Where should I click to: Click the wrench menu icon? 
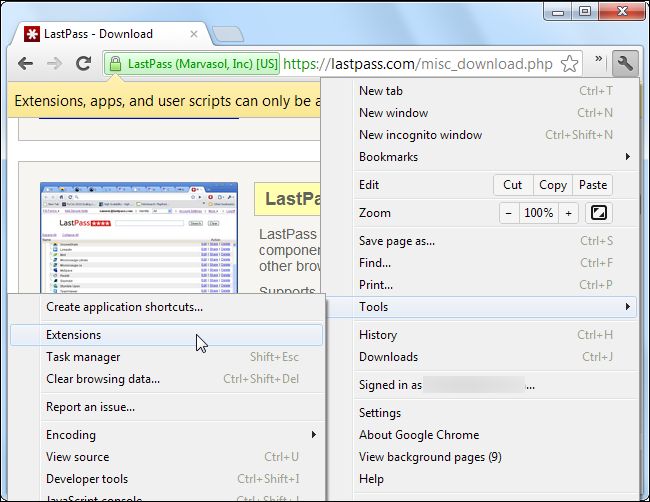click(626, 63)
